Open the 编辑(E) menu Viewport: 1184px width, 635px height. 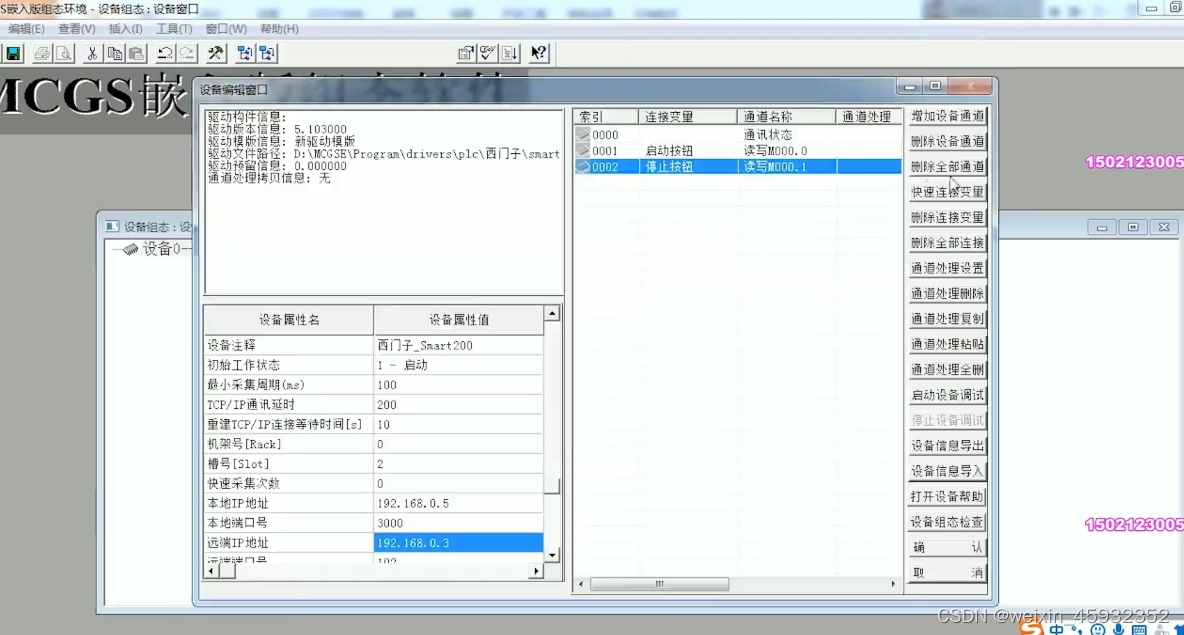tap(26, 29)
